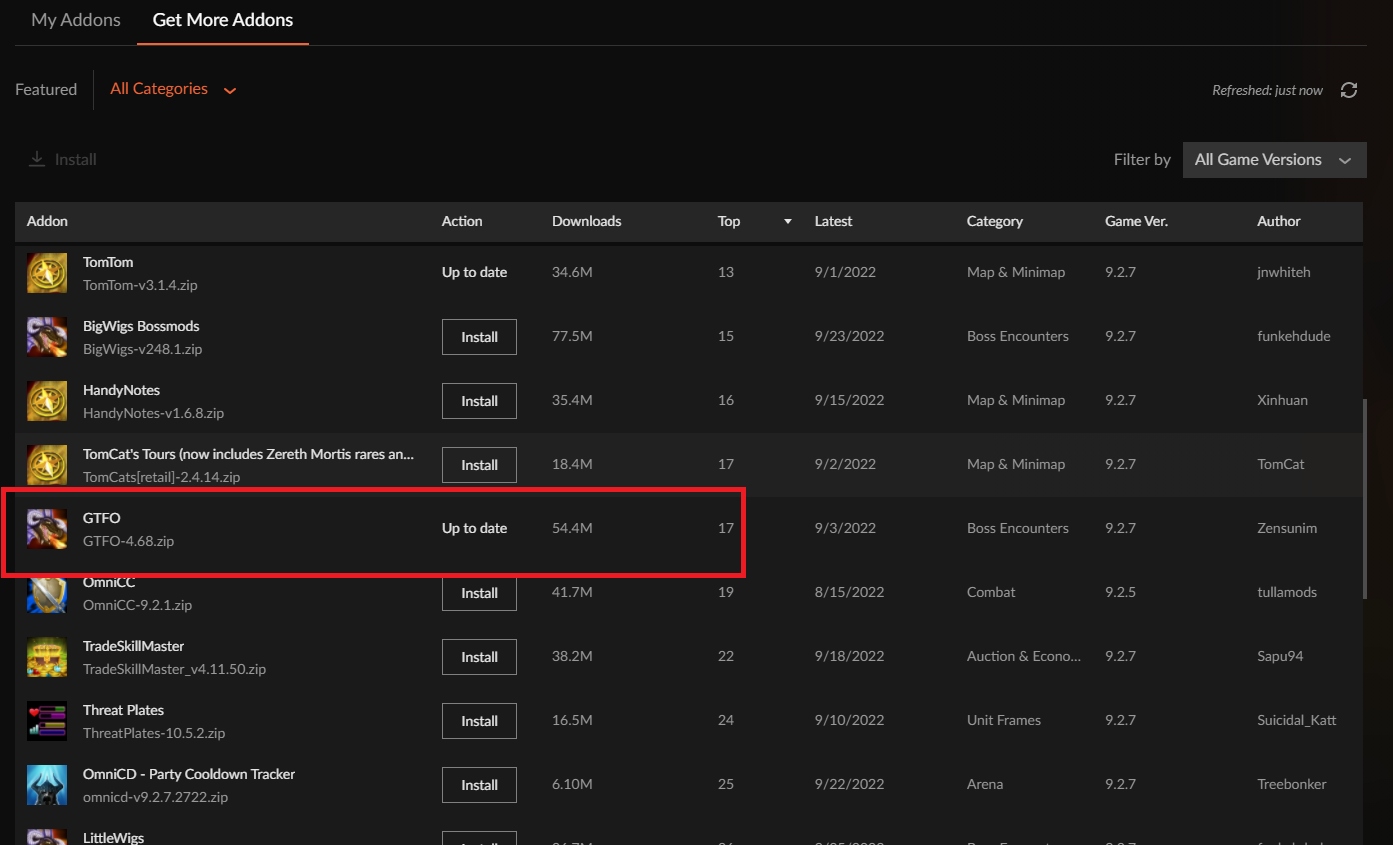Click the BigWigs Bossmods addon icon
The height and width of the screenshot is (845, 1393).
pyautogui.click(x=47, y=337)
